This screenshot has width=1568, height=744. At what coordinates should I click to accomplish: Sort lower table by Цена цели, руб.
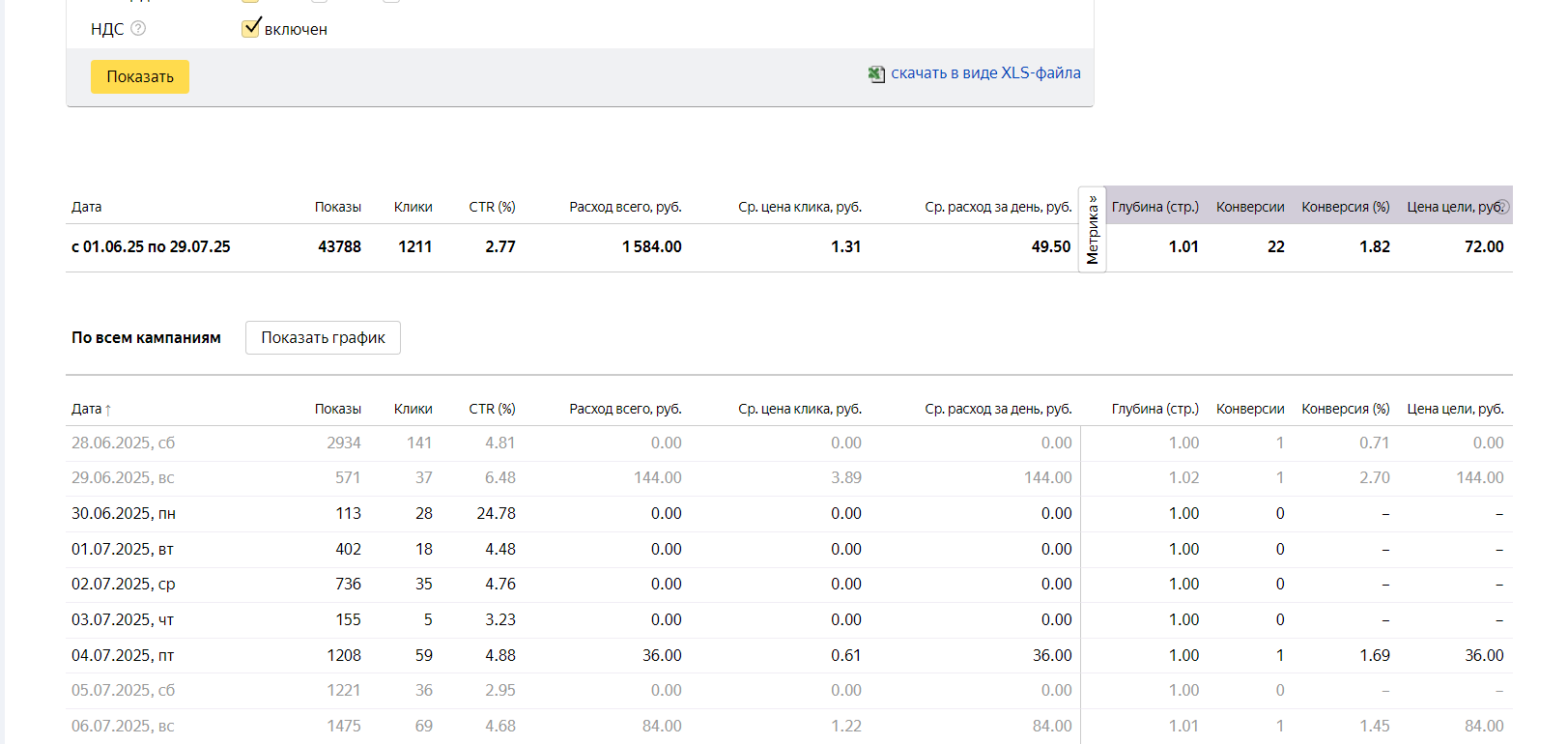[1455, 409]
